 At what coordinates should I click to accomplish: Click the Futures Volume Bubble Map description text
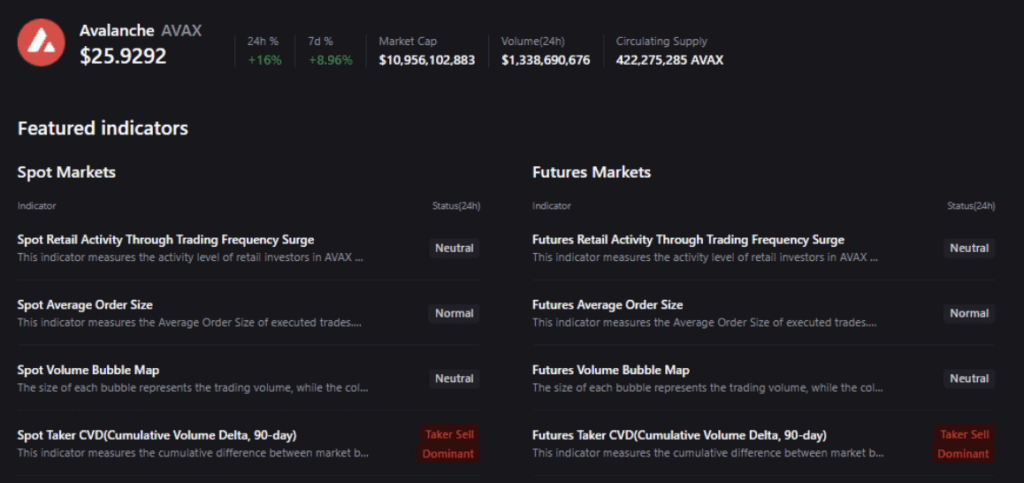pos(708,388)
